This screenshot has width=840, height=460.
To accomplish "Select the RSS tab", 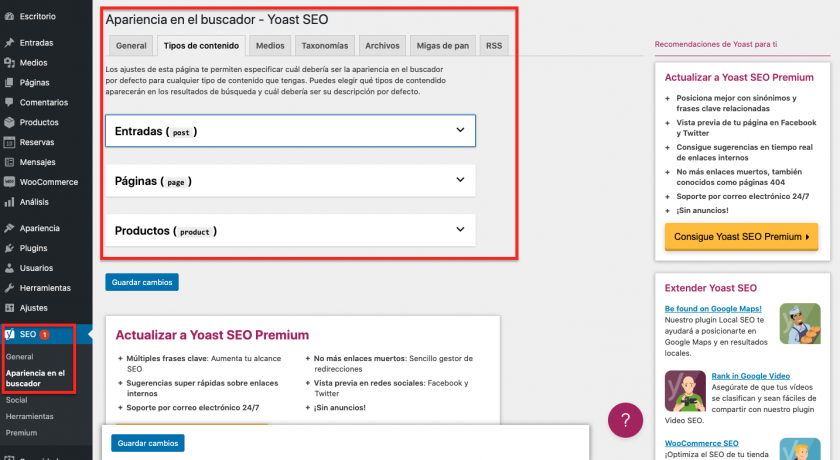I will pos(494,45).
